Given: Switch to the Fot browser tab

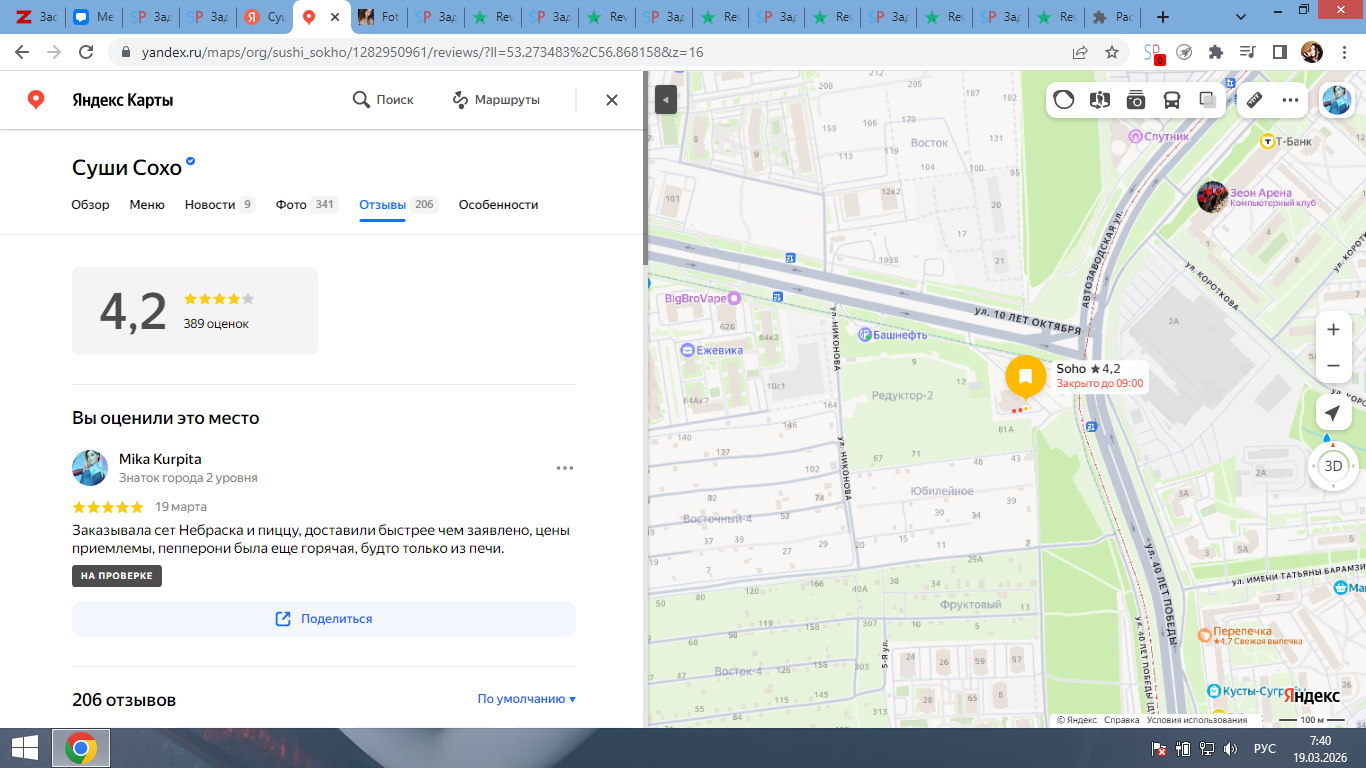Looking at the screenshot, I should pyautogui.click(x=378, y=17).
